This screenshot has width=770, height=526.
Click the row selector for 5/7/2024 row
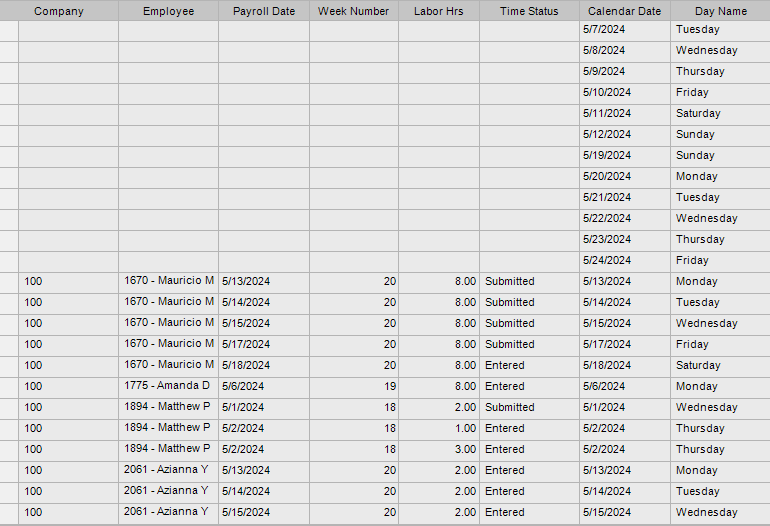[9, 29]
